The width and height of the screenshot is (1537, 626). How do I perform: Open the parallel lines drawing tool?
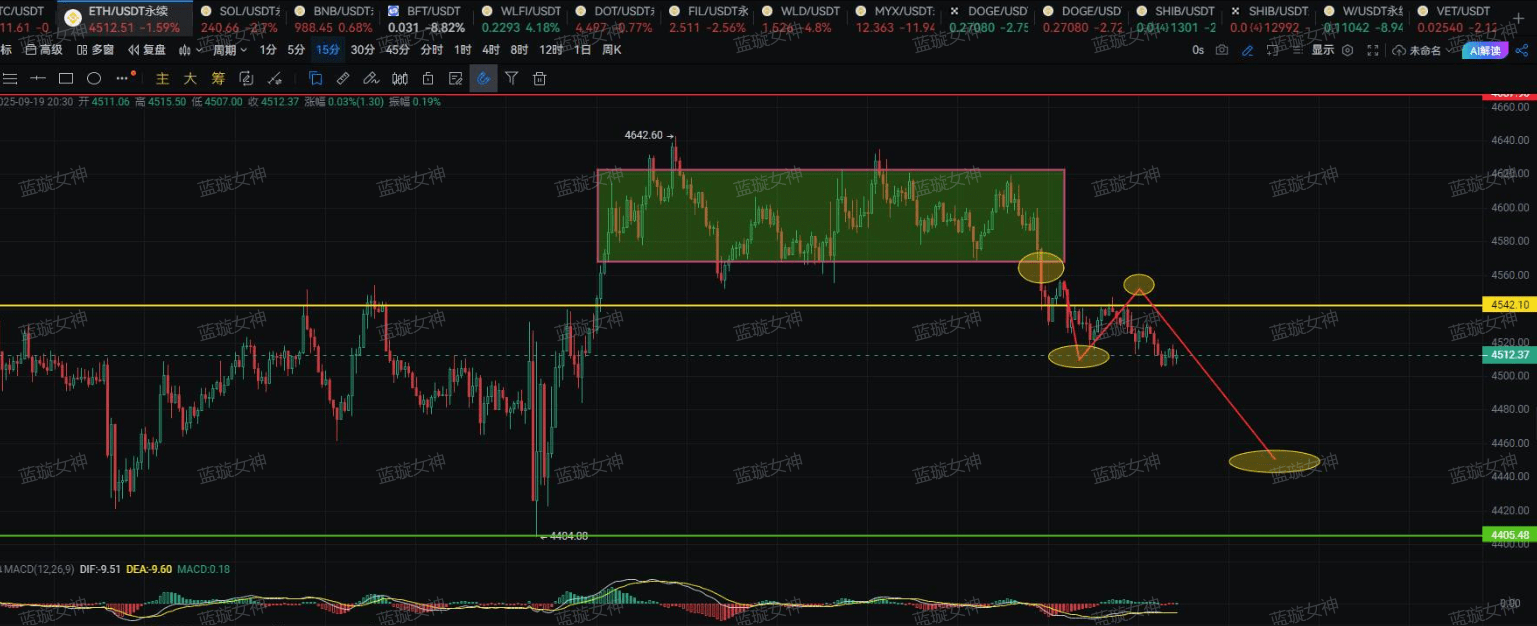[x=9, y=78]
